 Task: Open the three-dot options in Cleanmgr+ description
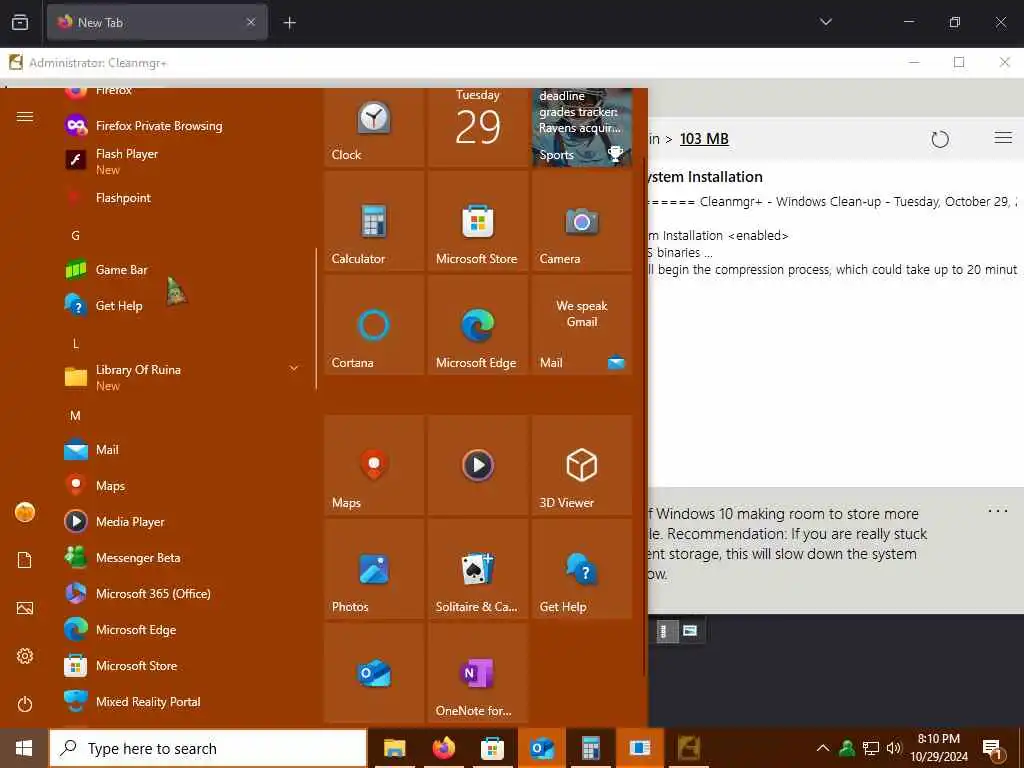tap(998, 511)
